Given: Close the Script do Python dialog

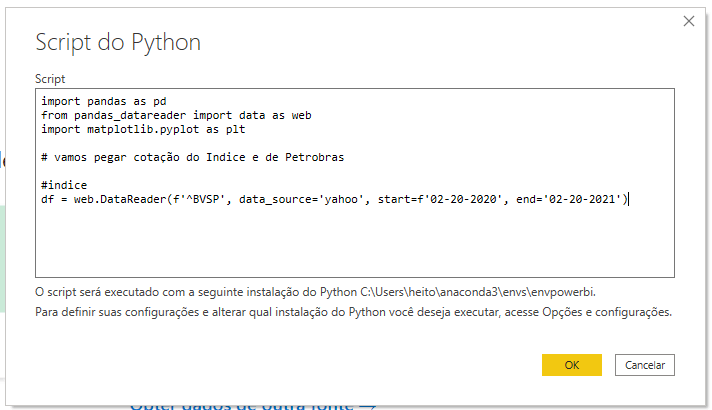Looking at the screenshot, I should [688, 20].
